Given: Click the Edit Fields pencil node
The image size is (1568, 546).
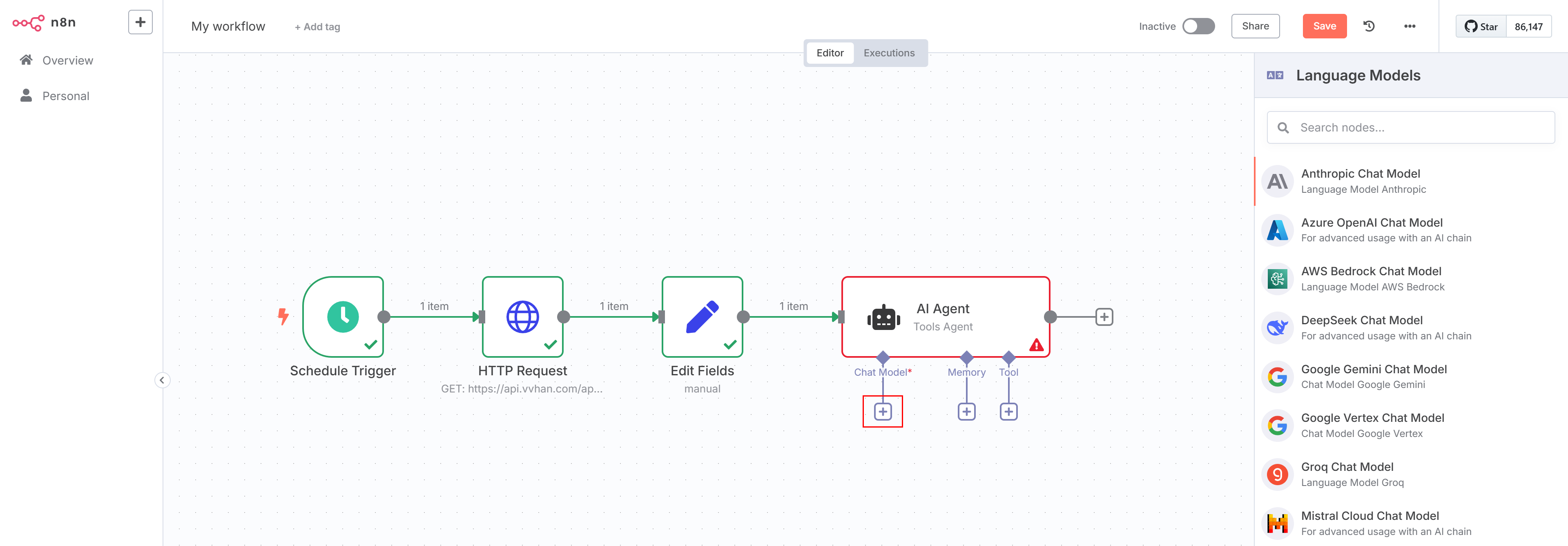Looking at the screenshot, I should (702, 316).
